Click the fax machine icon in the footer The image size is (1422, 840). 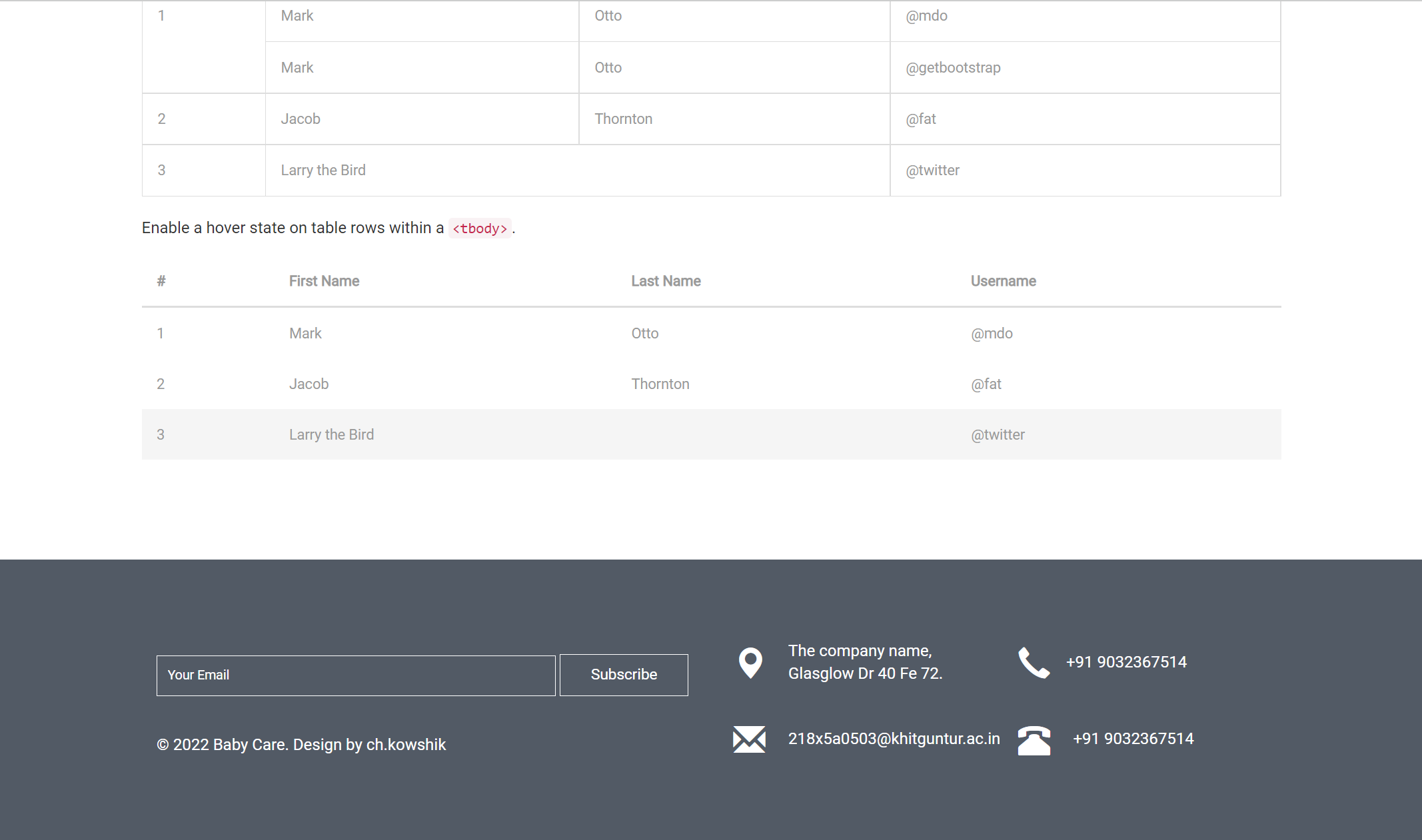click(1034, 739)
